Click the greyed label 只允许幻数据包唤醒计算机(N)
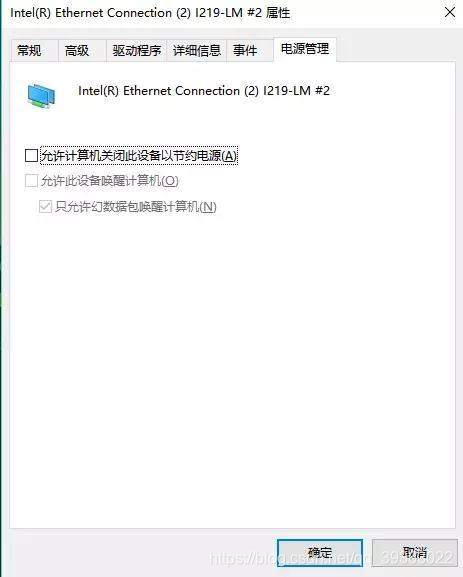Image resolution: width=463 pixels, height=577 pixels. [x=135, y=206]
